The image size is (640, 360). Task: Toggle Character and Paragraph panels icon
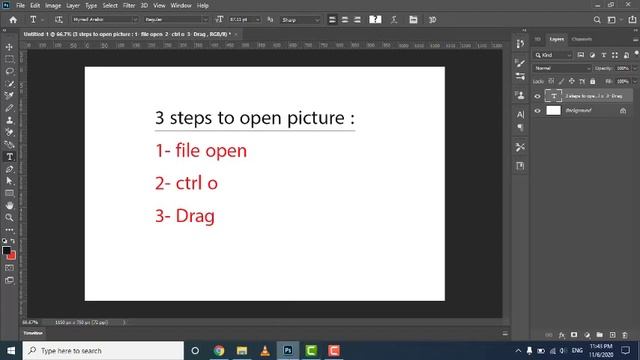pos(413,20)
